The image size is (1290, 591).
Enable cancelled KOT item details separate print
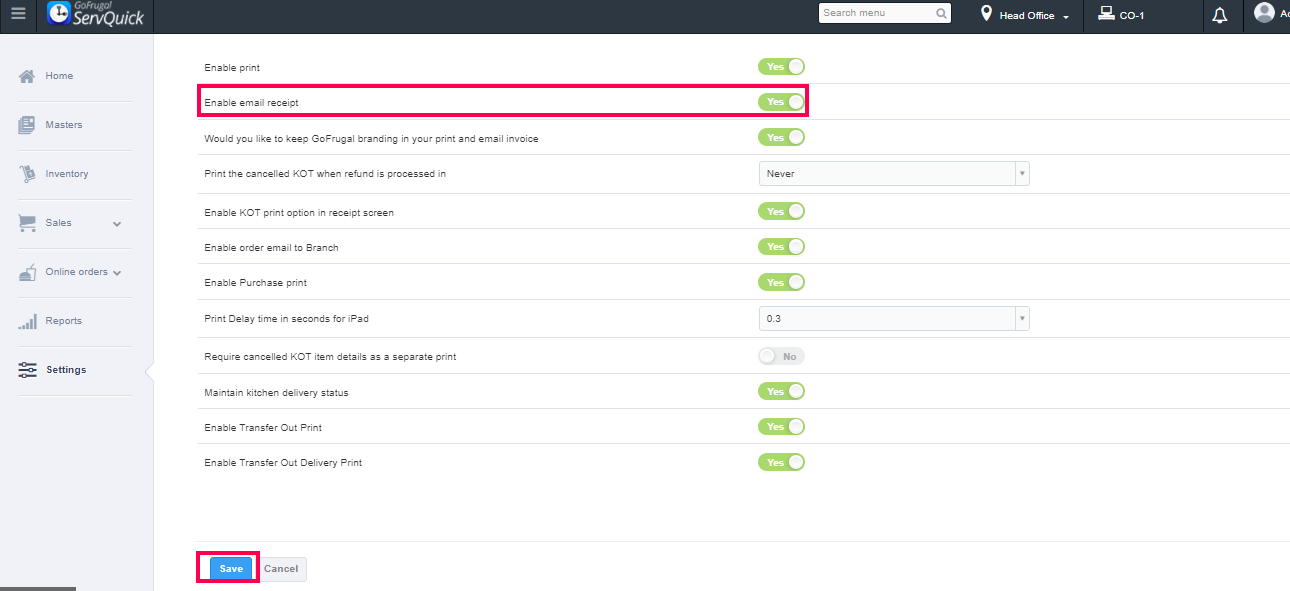pos(781,356)
